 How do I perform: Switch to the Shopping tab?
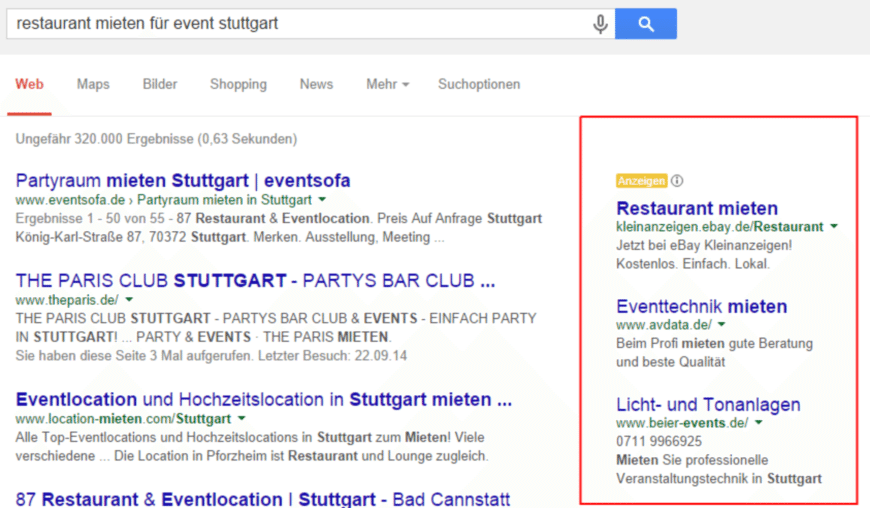pos(238,84)
